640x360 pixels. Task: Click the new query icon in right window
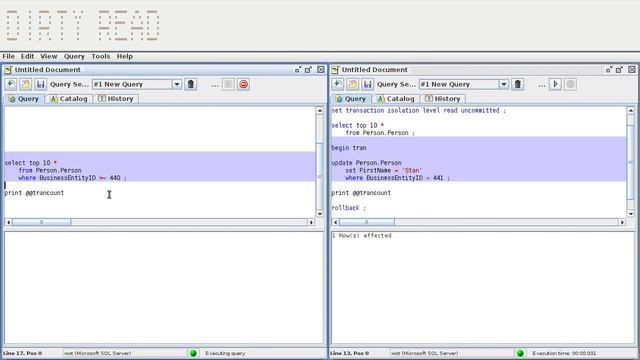coord(338,84)
